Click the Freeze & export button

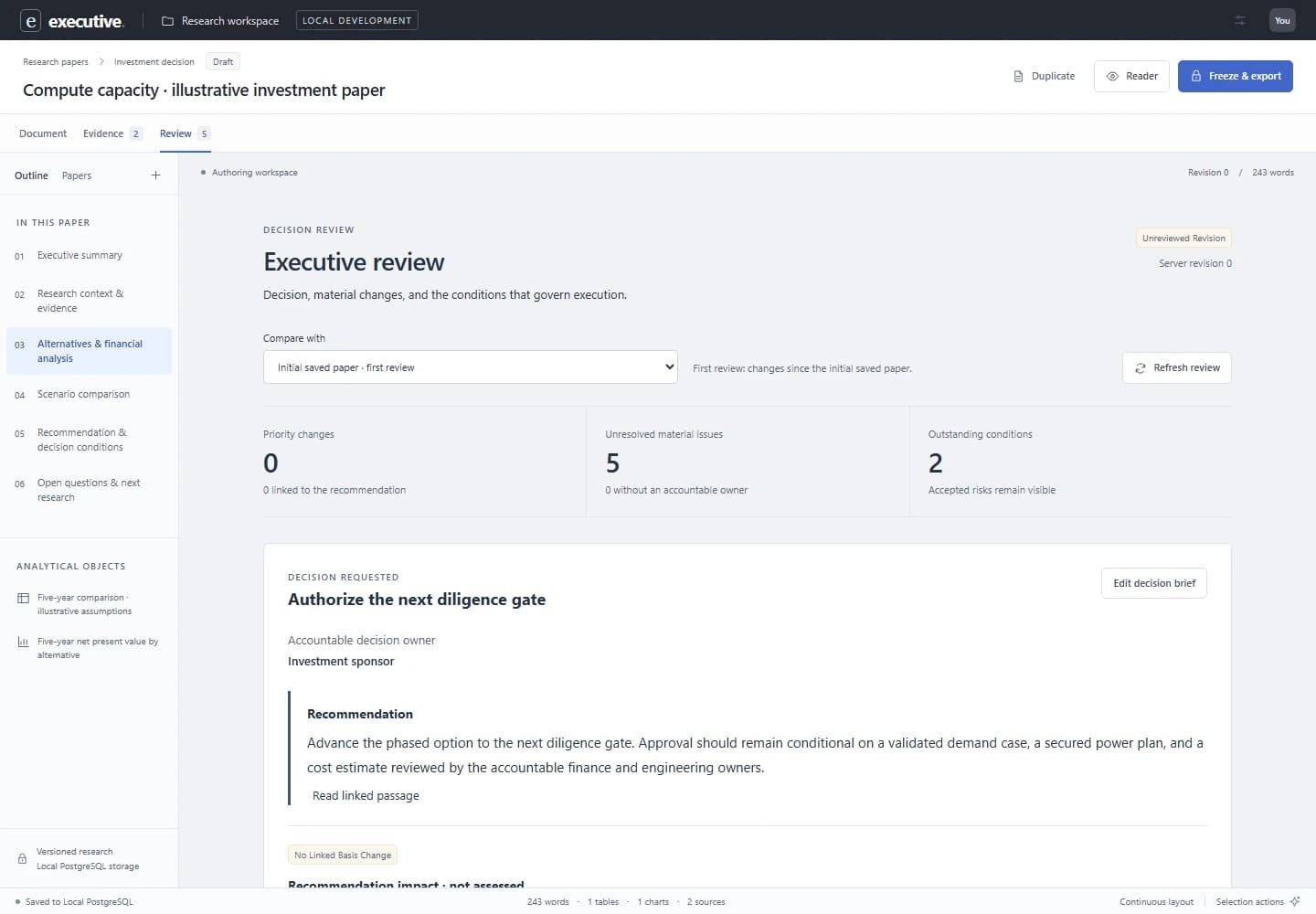pyautogui.click(x=1236, y=76)
